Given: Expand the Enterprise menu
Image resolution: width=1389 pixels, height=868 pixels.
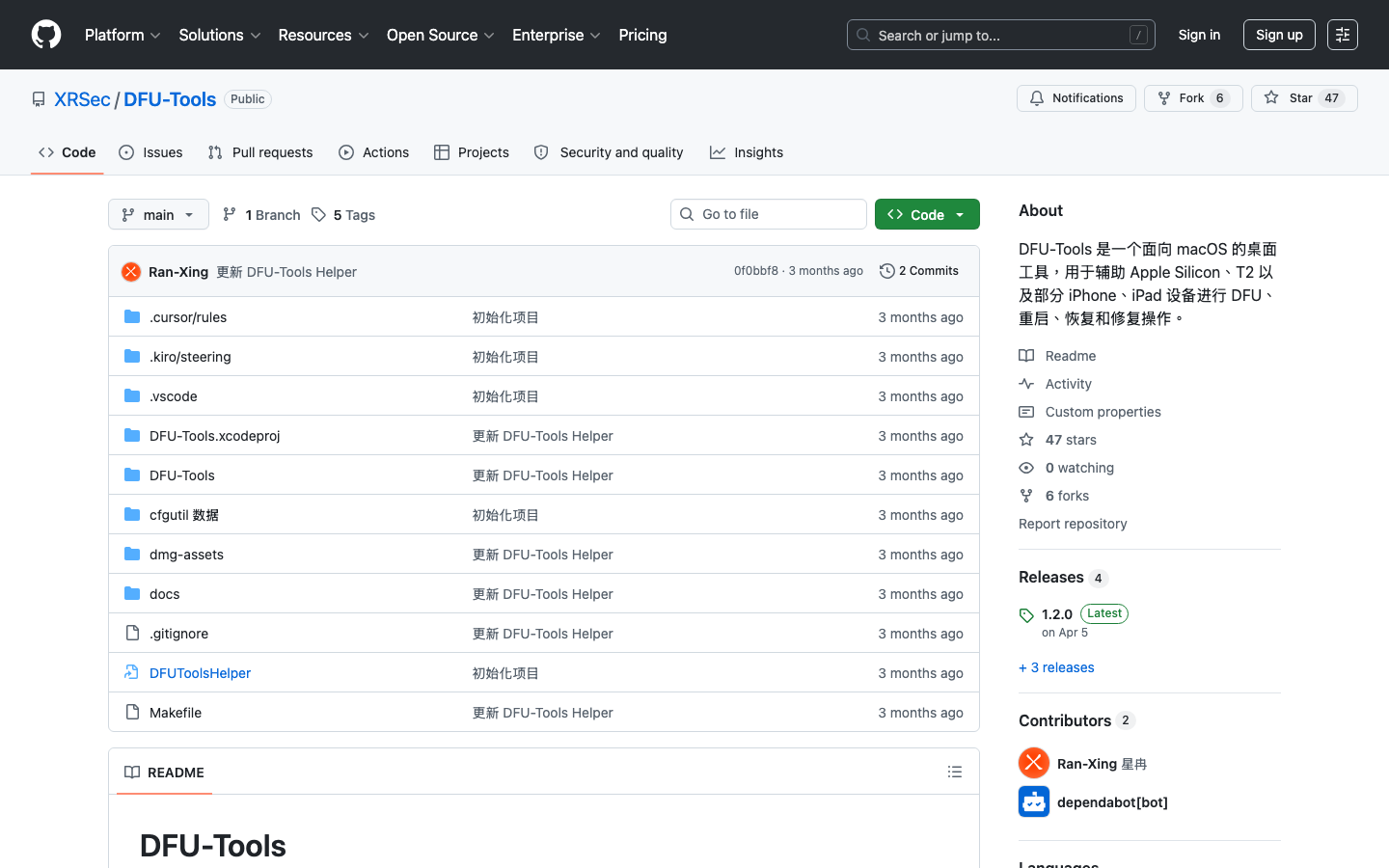Looking at the screenshot, I should click(557, 35).
